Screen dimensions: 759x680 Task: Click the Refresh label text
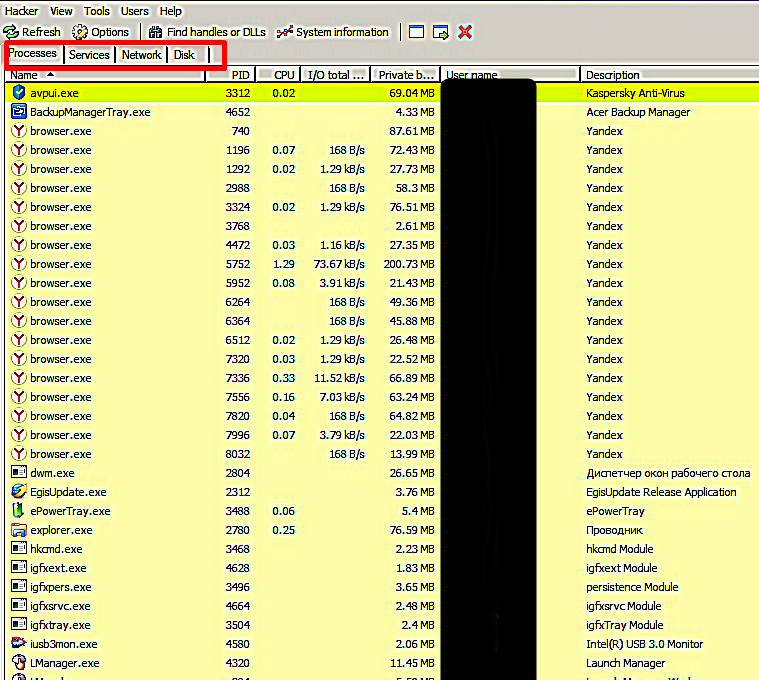tap(41, 32)
